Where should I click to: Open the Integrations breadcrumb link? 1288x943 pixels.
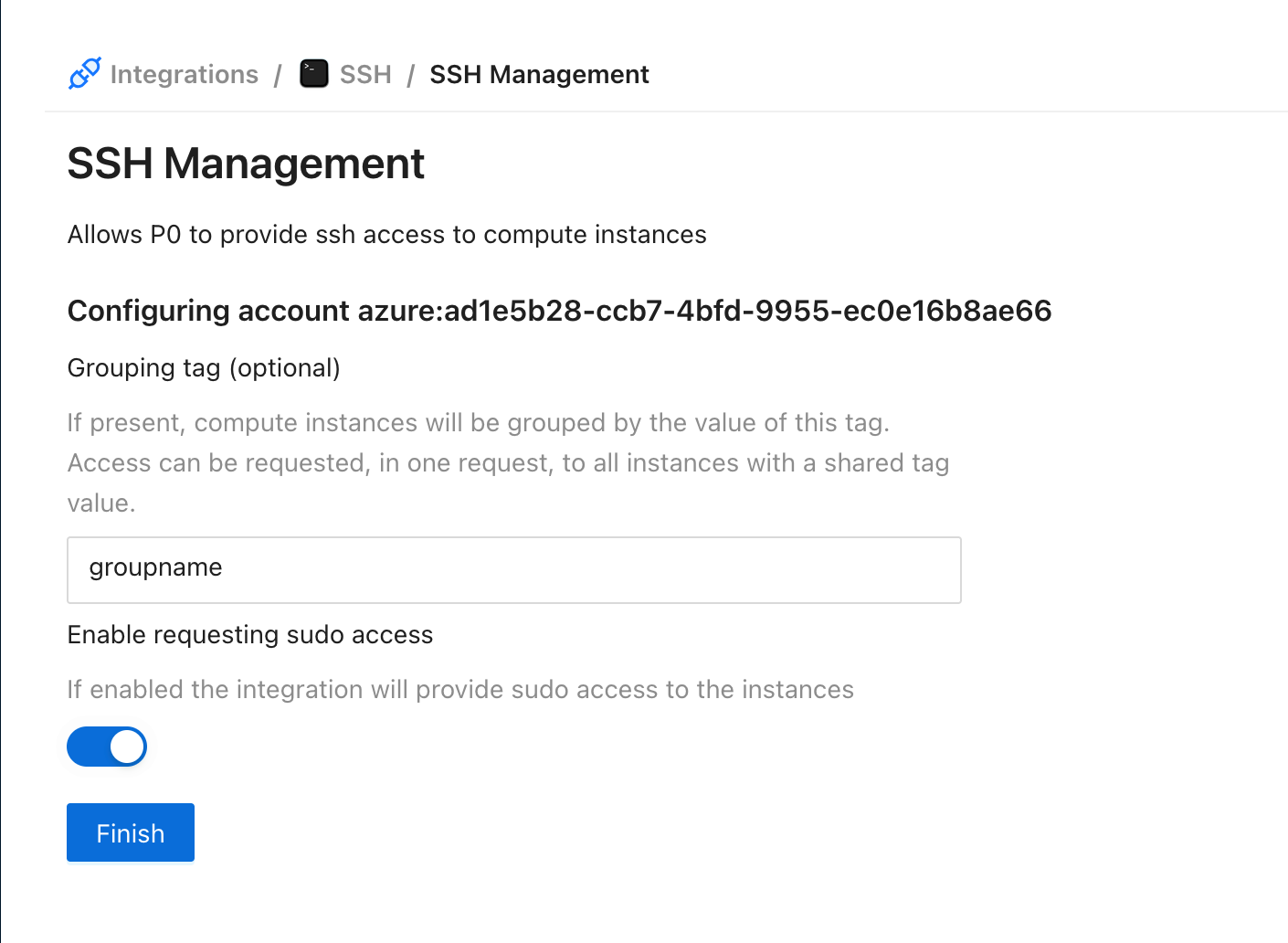pyautogui.click(x=184, y=74)
